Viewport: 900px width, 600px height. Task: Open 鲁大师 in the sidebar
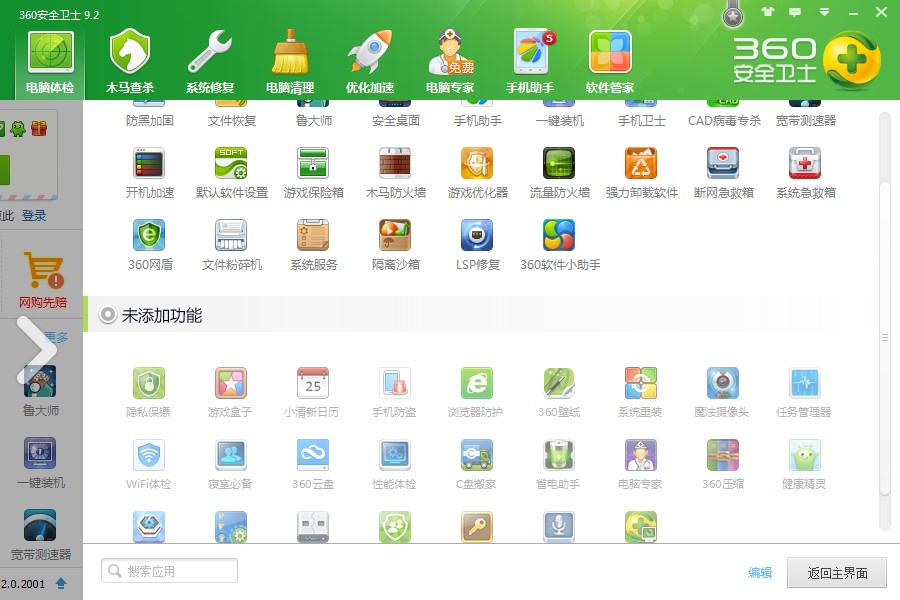[x=41, y=391]
